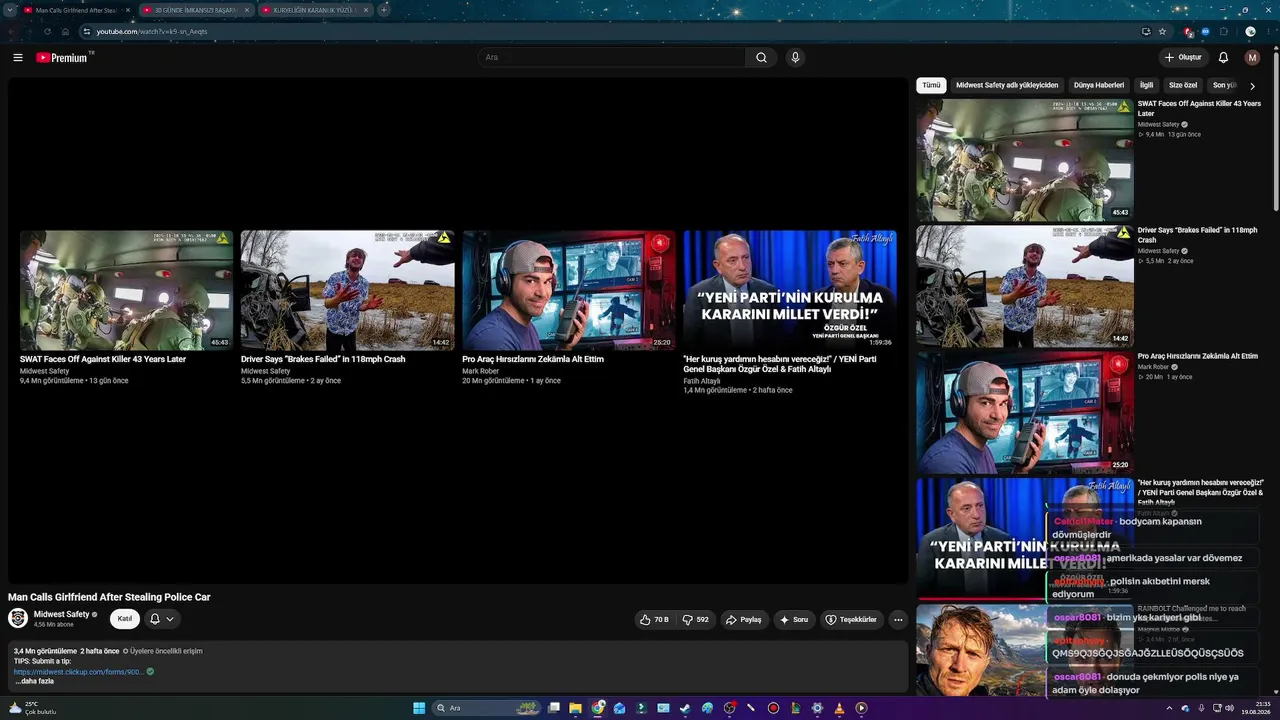Image resolution: width=1280 pixels, height=720 pixels.
Task: Click the 'Teşekkürler' thanks button
Action: click(851, 620)
